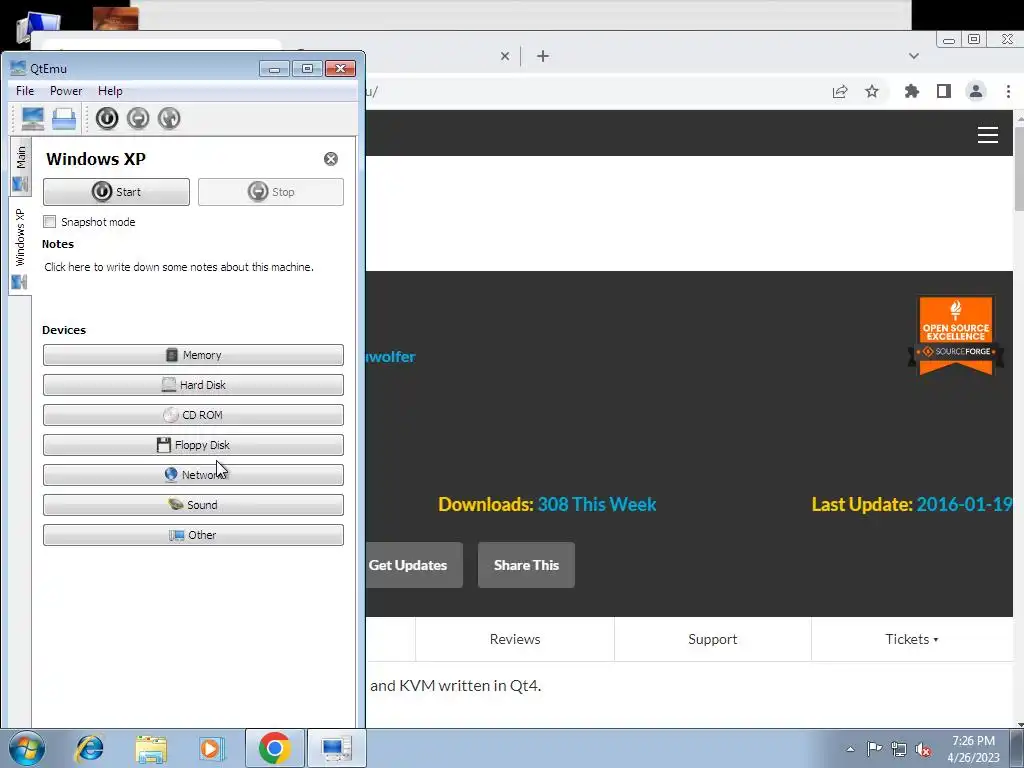This screenshot has width=1024, height=768.
Task: Expand the Other device settings
Action: coord(193,535)
